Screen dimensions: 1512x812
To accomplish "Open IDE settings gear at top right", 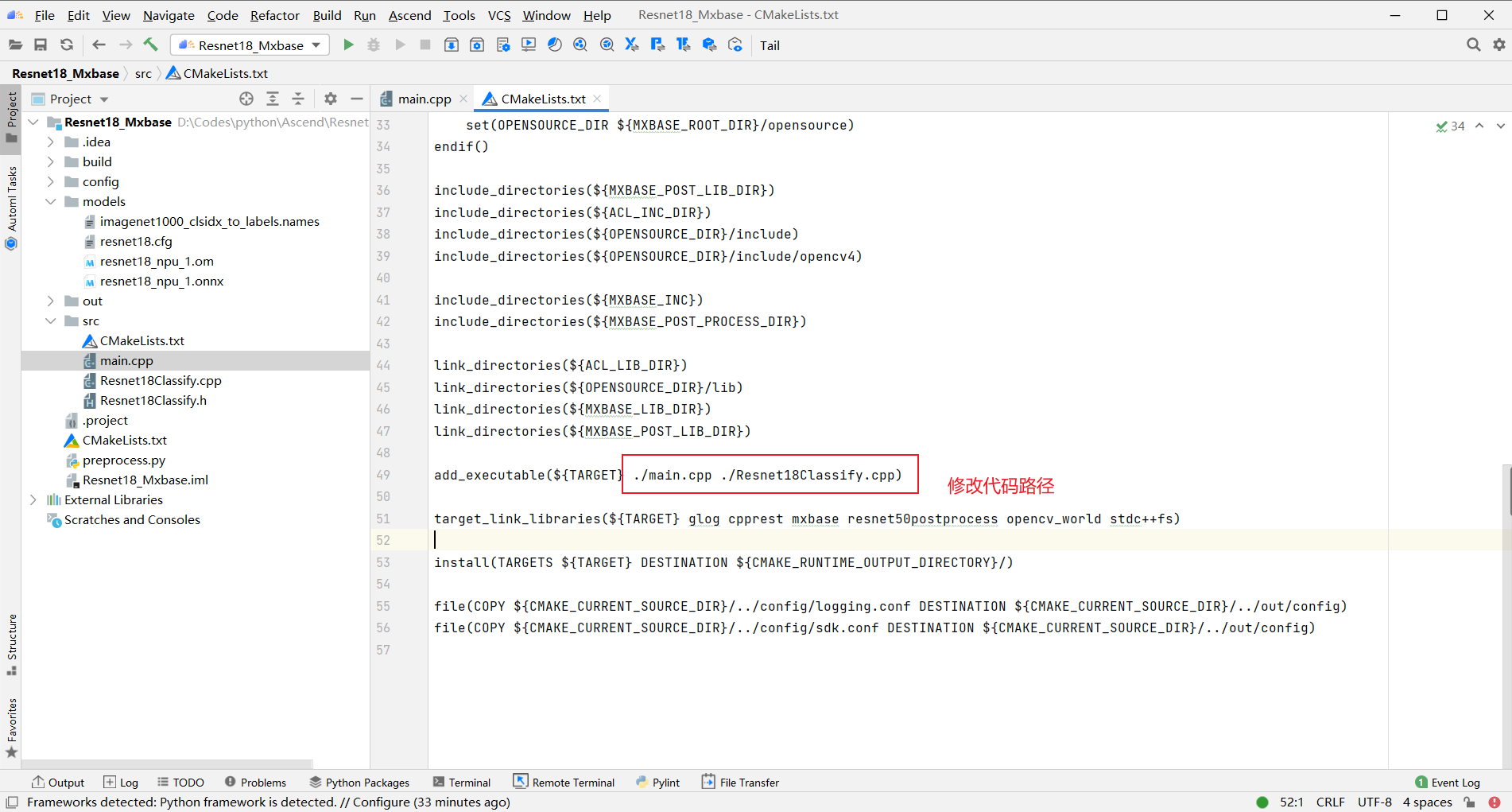I will coord(1499,45).
